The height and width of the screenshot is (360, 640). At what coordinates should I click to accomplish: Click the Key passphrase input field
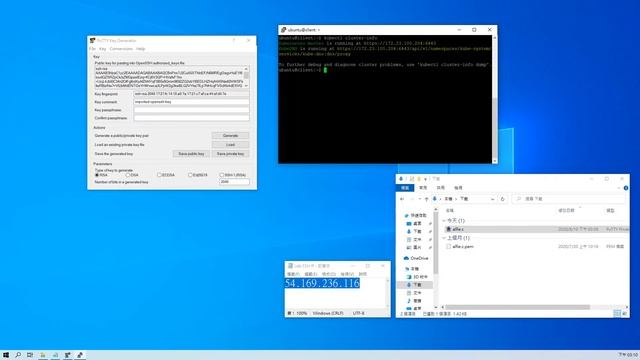[x=191, y=110]
